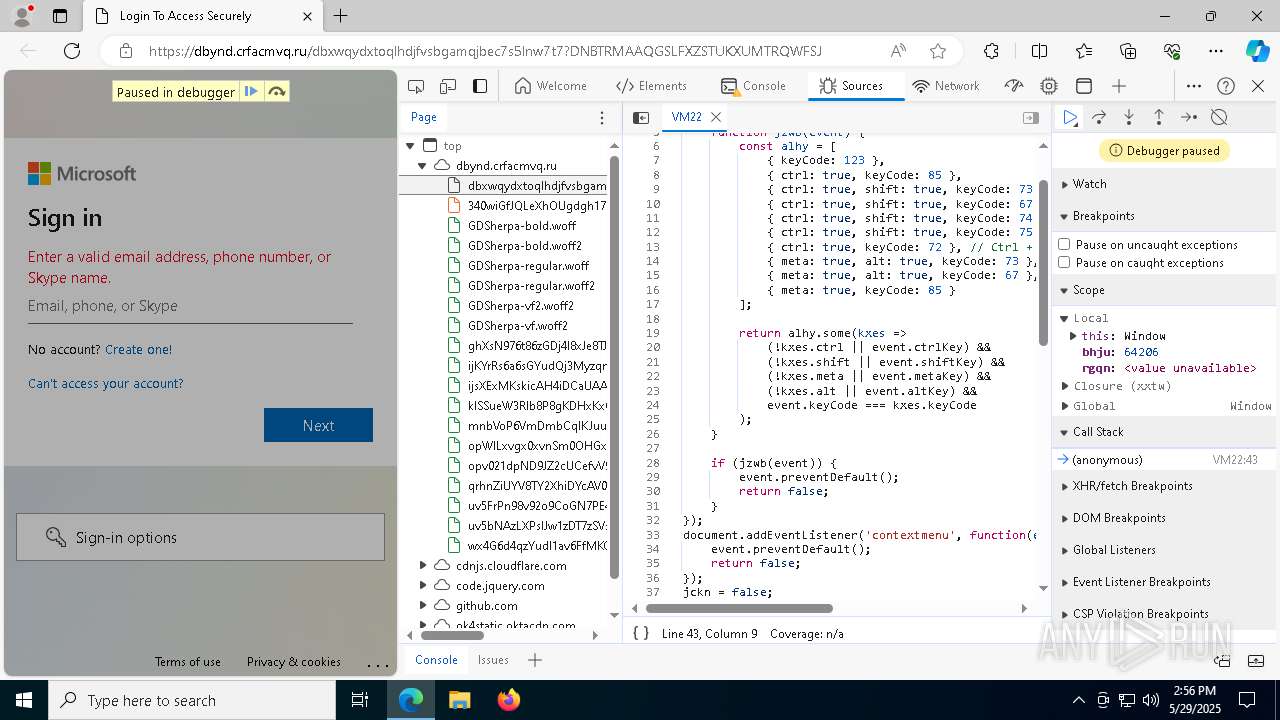Resume from the paused in debugger overlay
1280x720 pixels.
[x=251, y=91]
